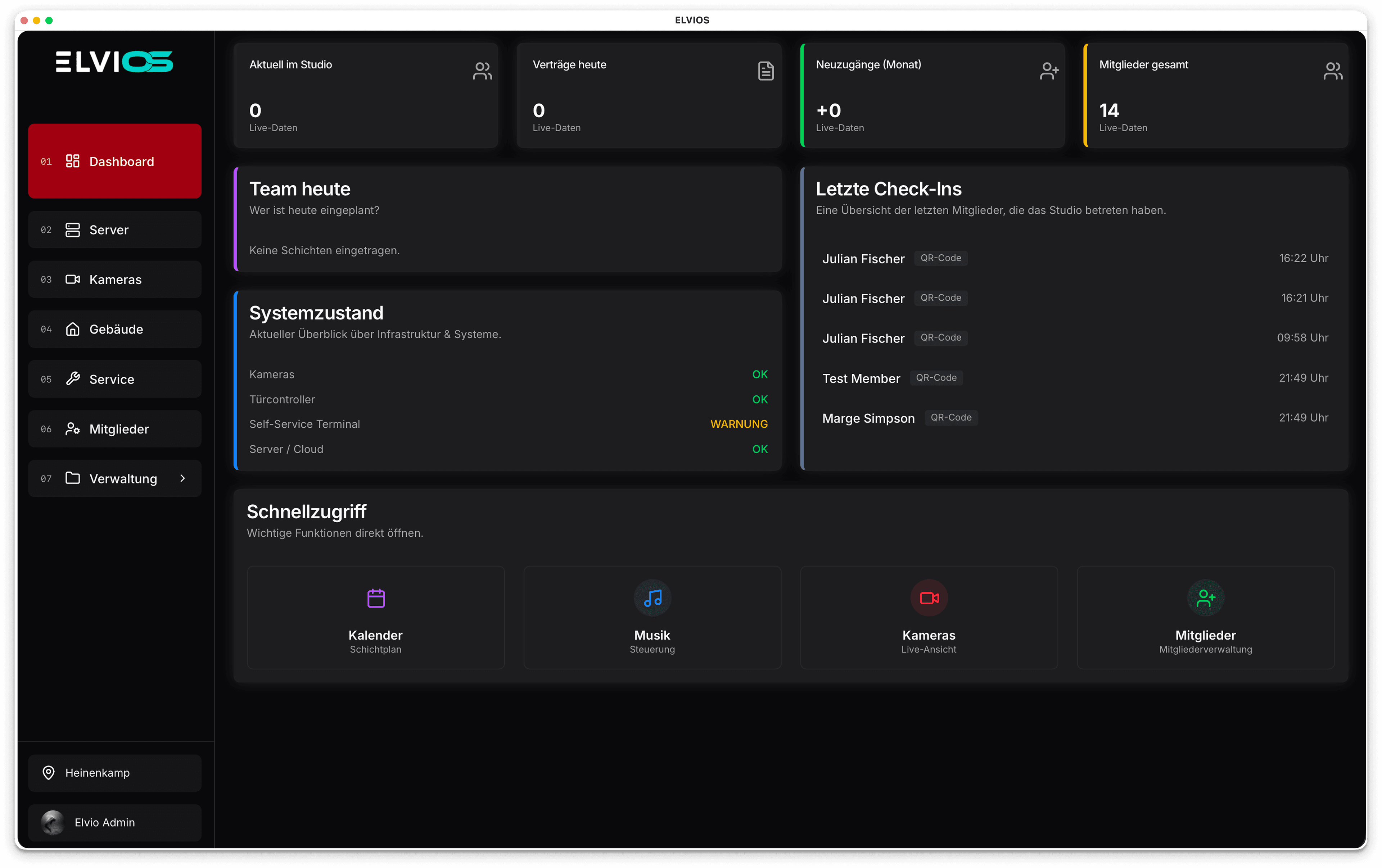
Task: Click the QR-Code badge next to Test Member
Action: click(x=936, y=377)
